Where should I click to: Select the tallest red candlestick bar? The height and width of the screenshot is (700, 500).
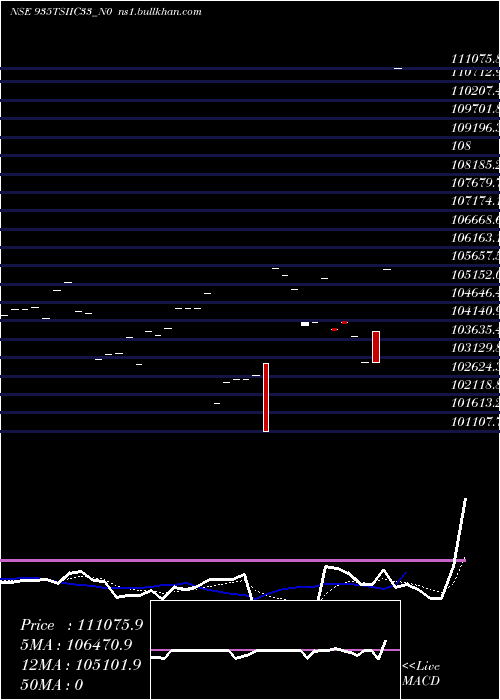(266, 397)
